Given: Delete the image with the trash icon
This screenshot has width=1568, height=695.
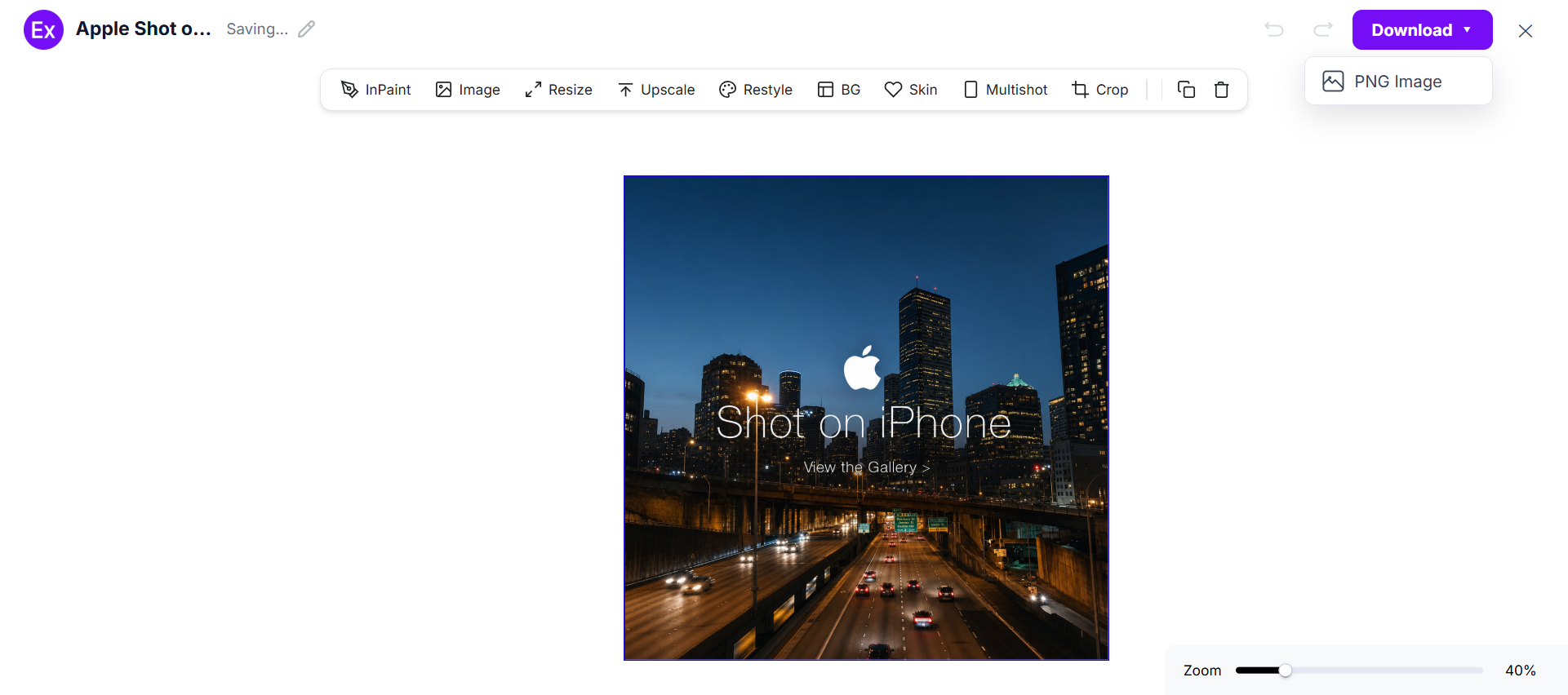Looking at the screenshot, I should pos(1222,90).
